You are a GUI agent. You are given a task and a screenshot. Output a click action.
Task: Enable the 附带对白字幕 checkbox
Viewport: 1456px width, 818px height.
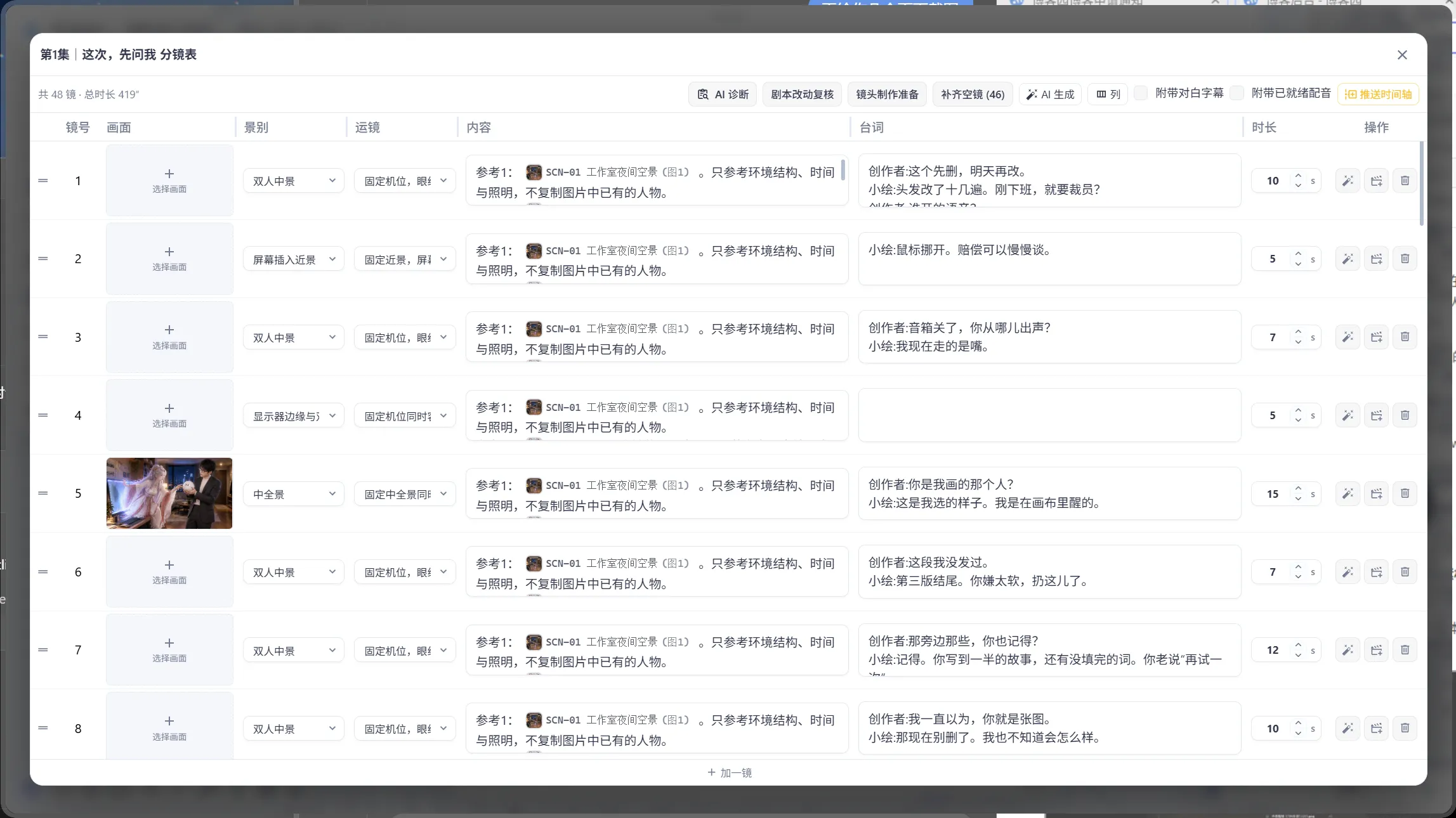tap(1141, 93)
